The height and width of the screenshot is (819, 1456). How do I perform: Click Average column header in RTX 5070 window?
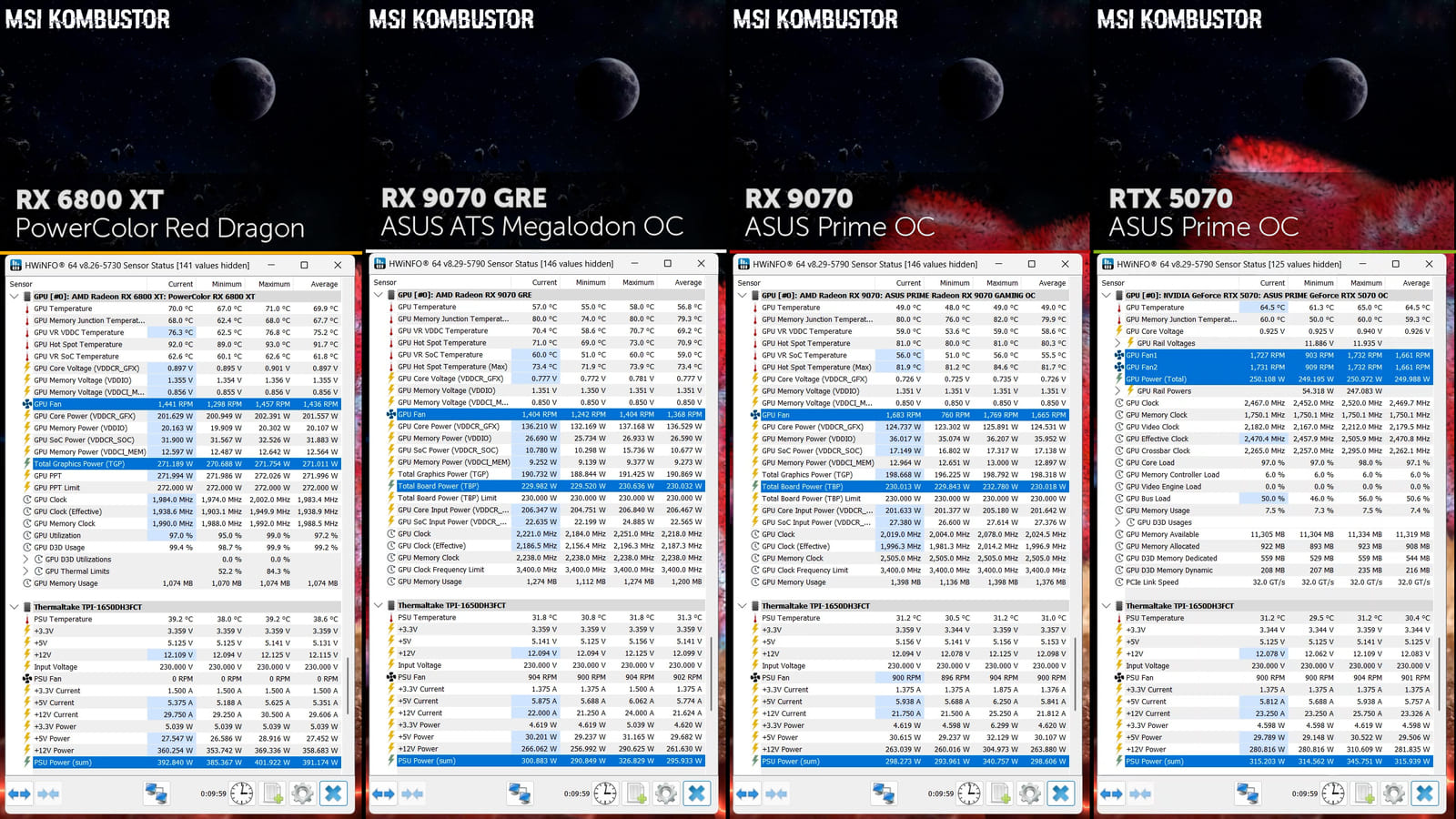tap(1416, 282)
